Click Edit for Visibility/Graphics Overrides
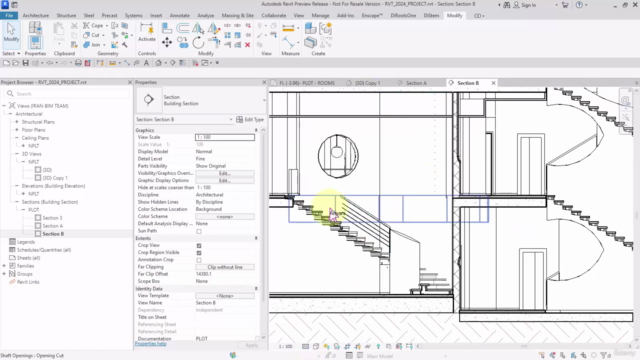The width and height of the screenshot is (640, 360). (x=225, y=173)
